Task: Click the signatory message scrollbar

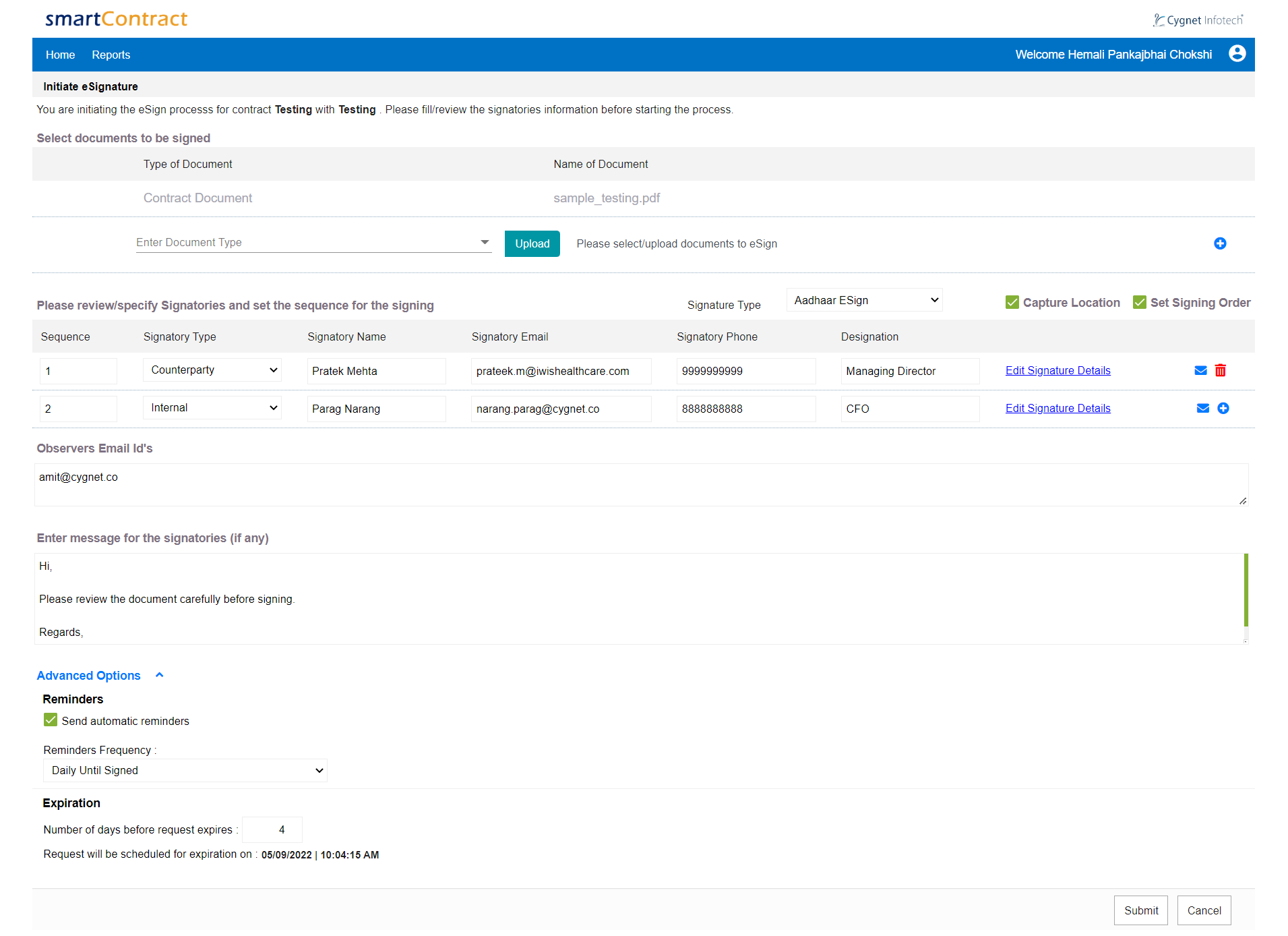Action: click(x=1246, y=590)
